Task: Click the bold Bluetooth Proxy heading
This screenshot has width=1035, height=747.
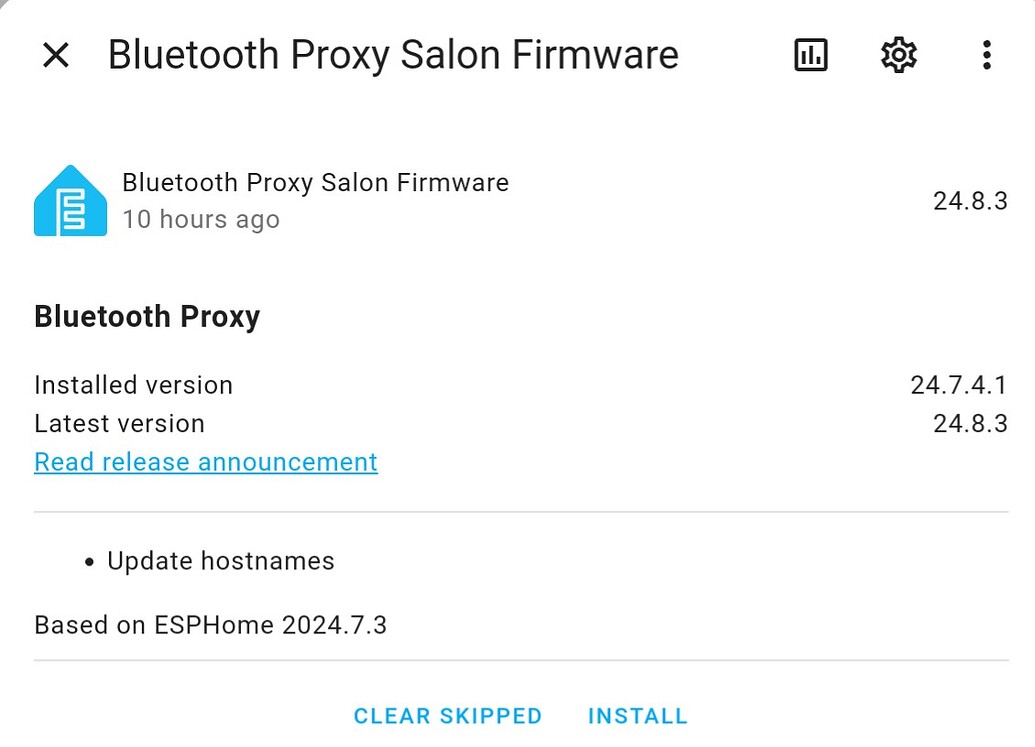Action: (147, 317)
